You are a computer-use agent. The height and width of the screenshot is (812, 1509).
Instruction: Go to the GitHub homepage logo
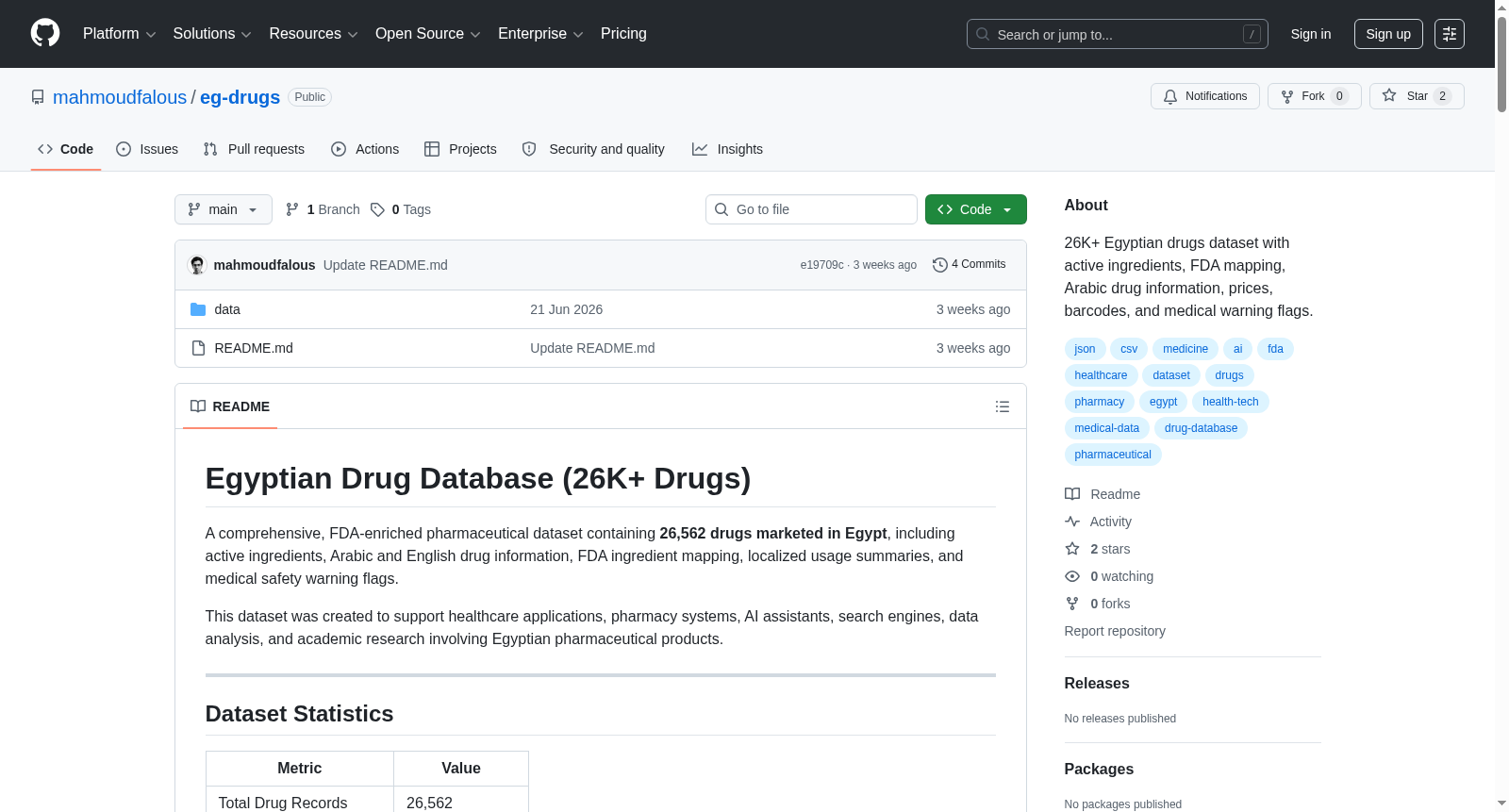45,34
